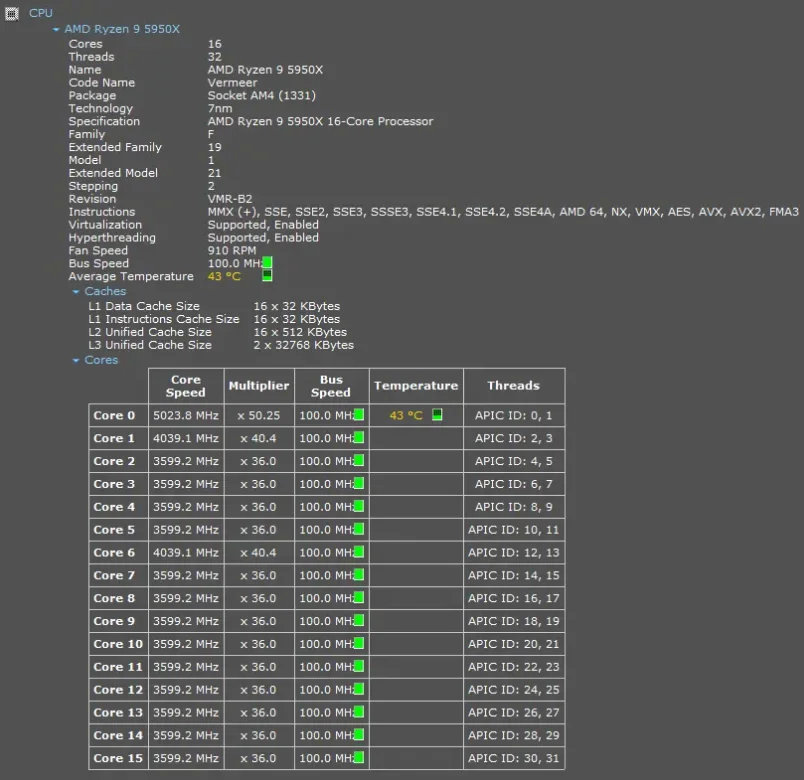Image resolution: width=804 pixels, height=780 pixels.
Task: Click Core 1 bus speed graph icon
Action: click(359, 437)
